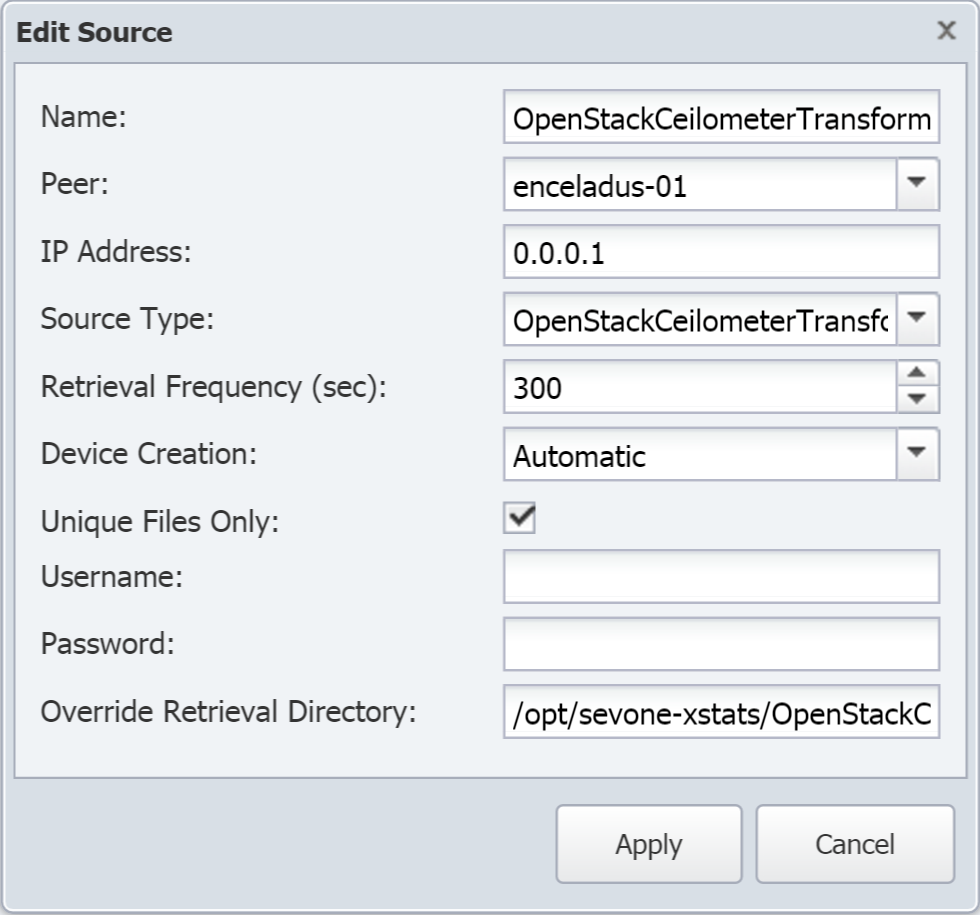This screenshot has height=915, width=980.
Task: Click the Name input field
Action: [721, 117]
